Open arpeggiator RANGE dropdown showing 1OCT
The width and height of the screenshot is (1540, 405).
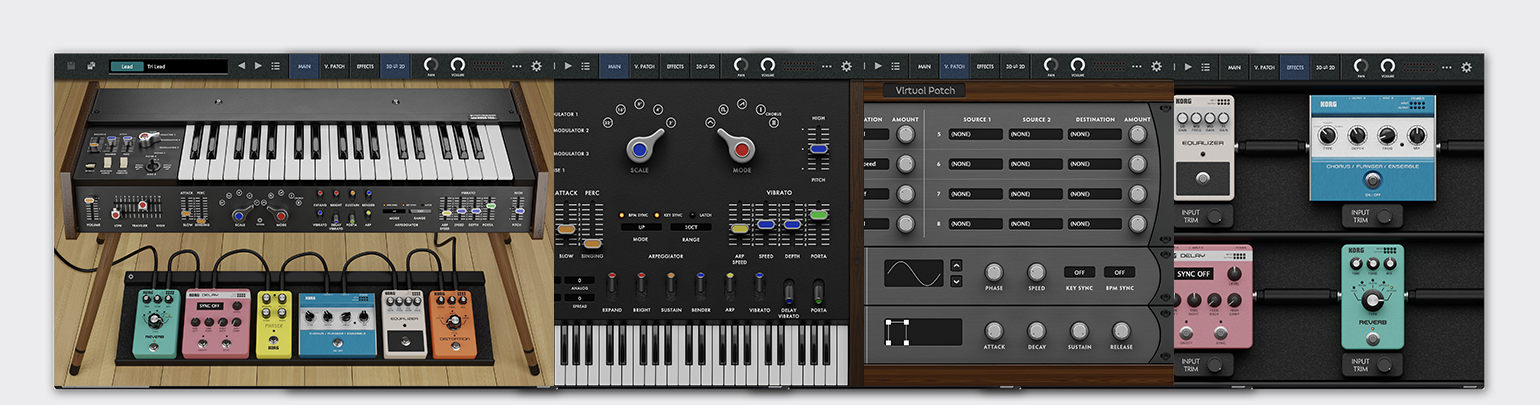[691, 228]
